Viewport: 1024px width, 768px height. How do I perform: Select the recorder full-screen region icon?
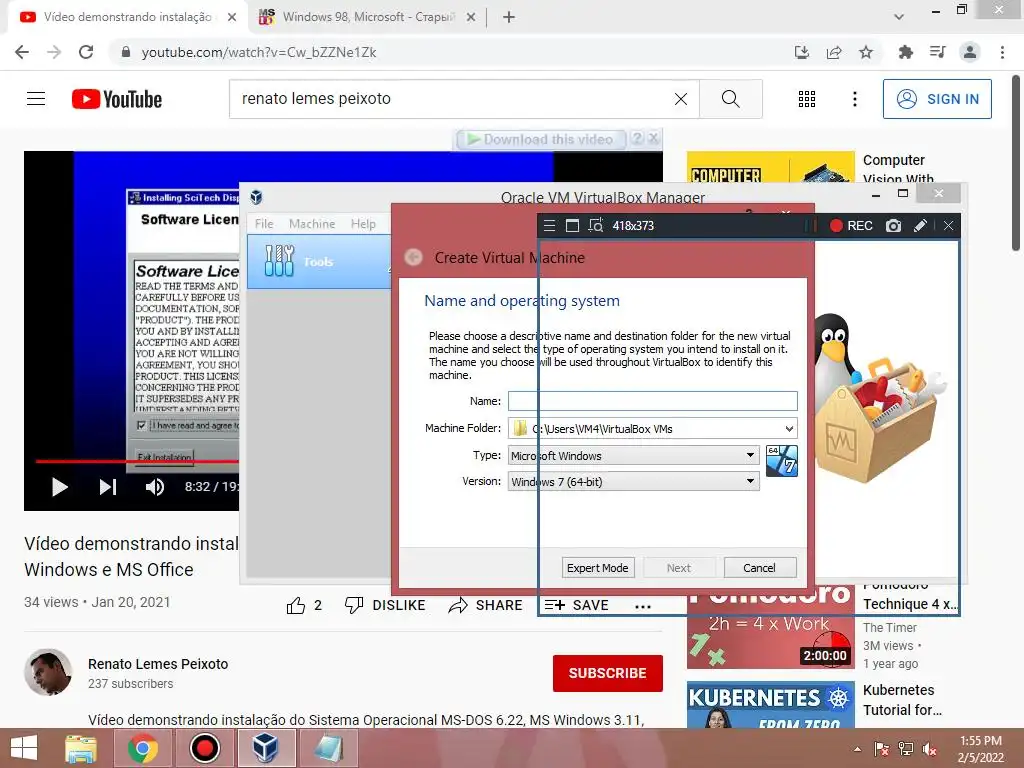pyautogui.click(x=572, y=226)
